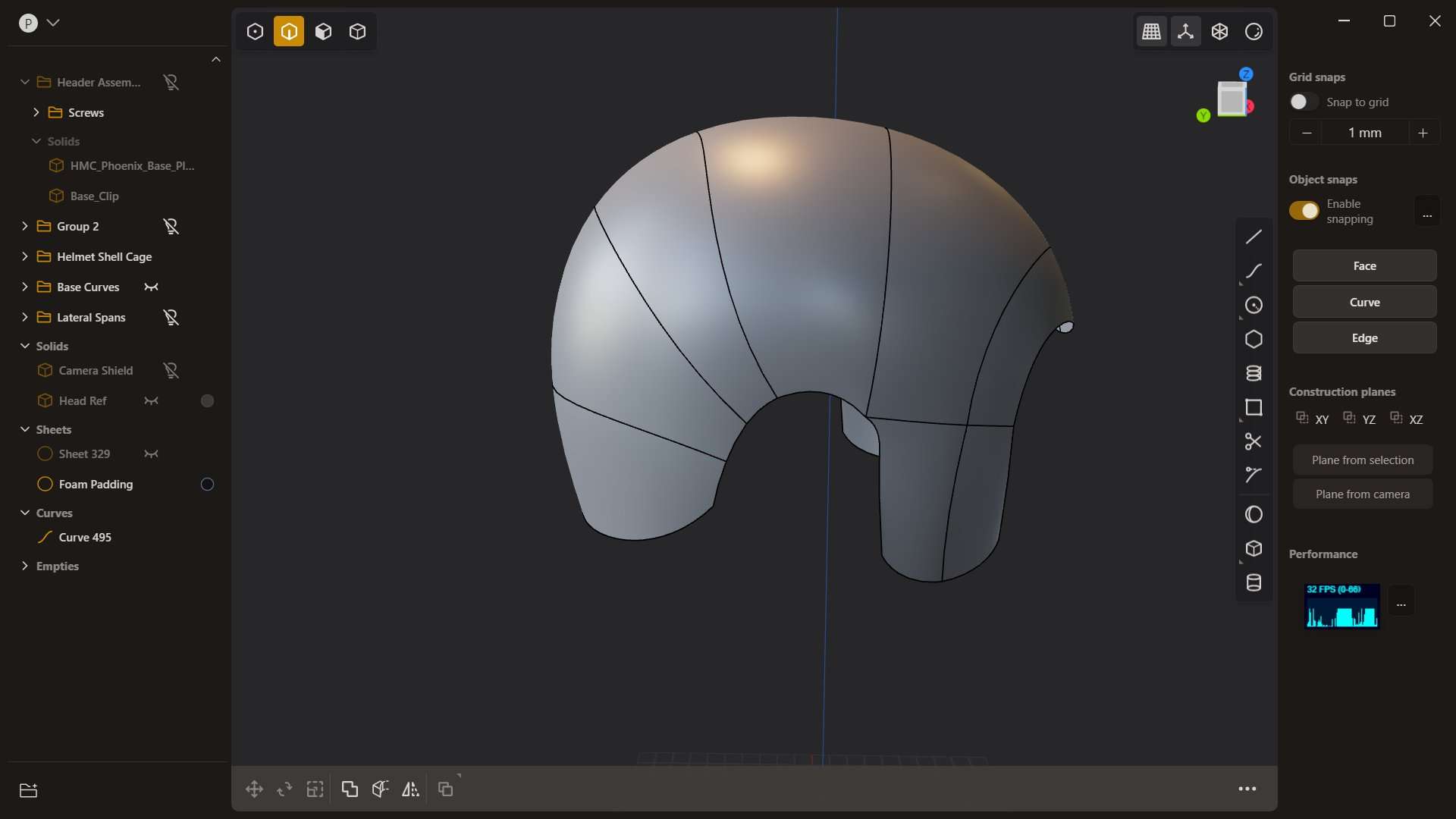Expand the Empties section

point(24,566)
